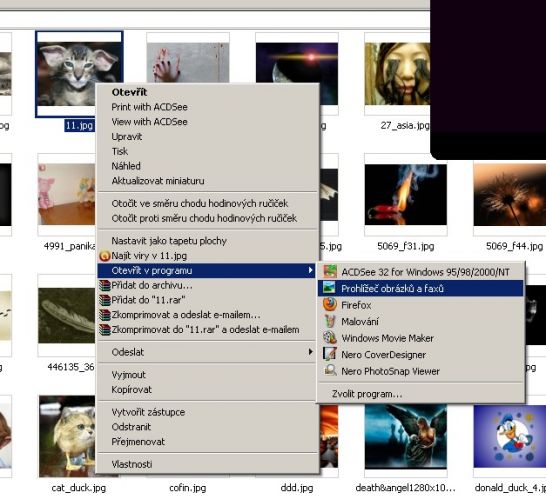Choose Vyjmout to cut the file
This screenshot has width=546, height=499.
click(x=128, y=375)
